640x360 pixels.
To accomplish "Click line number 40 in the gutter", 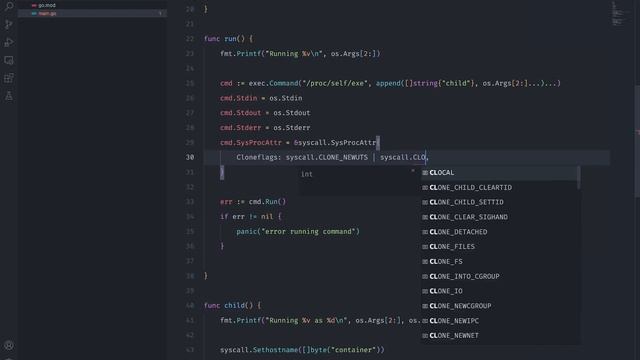I will pyautogui.click(x=190, y=305).
